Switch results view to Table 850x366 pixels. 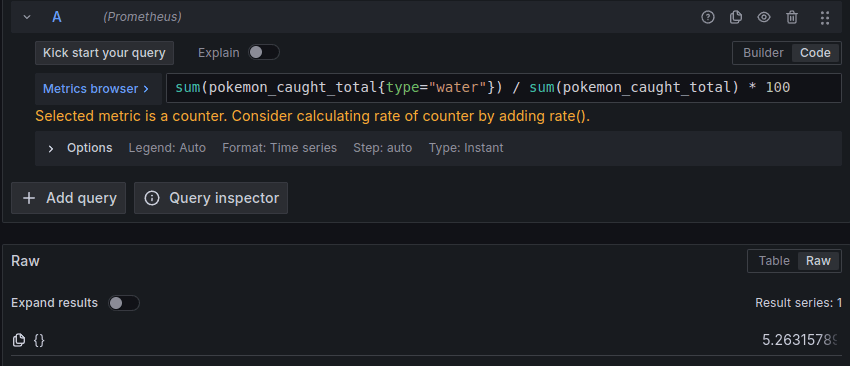(774, 261)
